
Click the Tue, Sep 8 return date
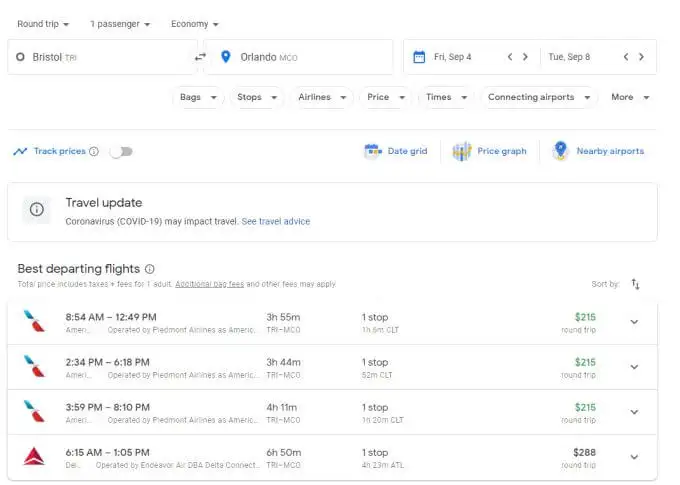coord(569,57)
